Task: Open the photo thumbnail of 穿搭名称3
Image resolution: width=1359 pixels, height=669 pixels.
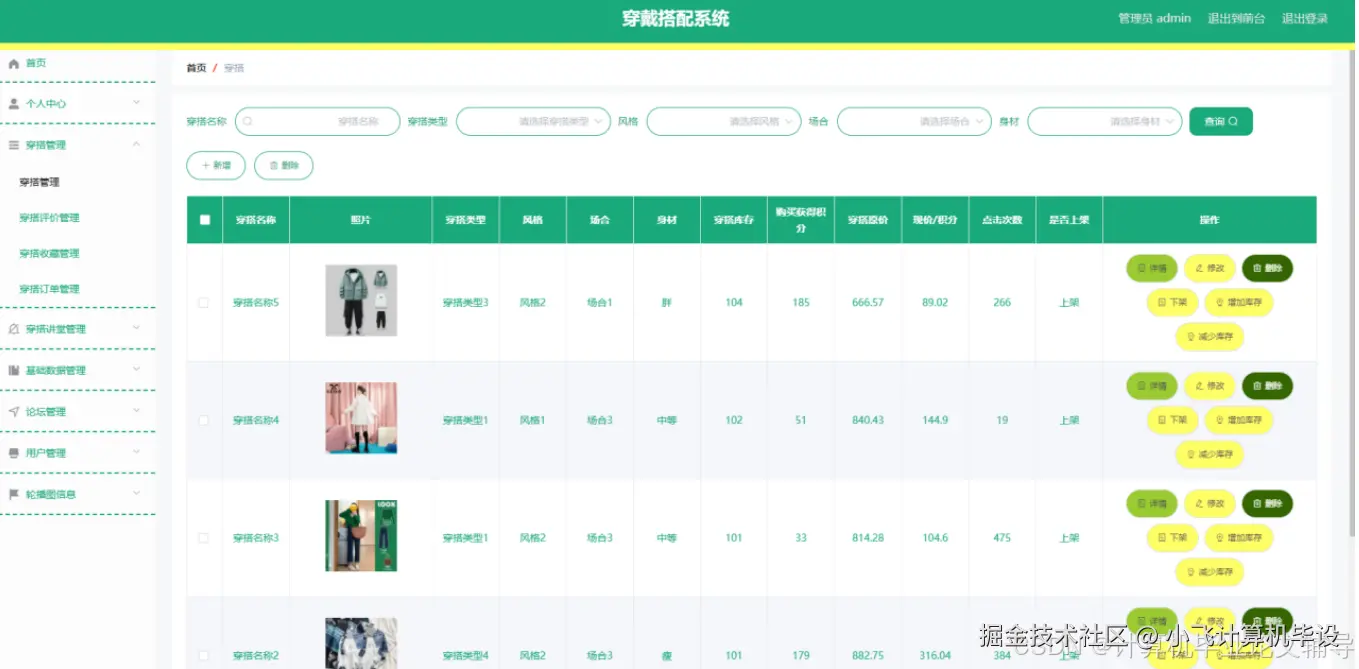Action: pyautogui.click(x=361, y=536)
